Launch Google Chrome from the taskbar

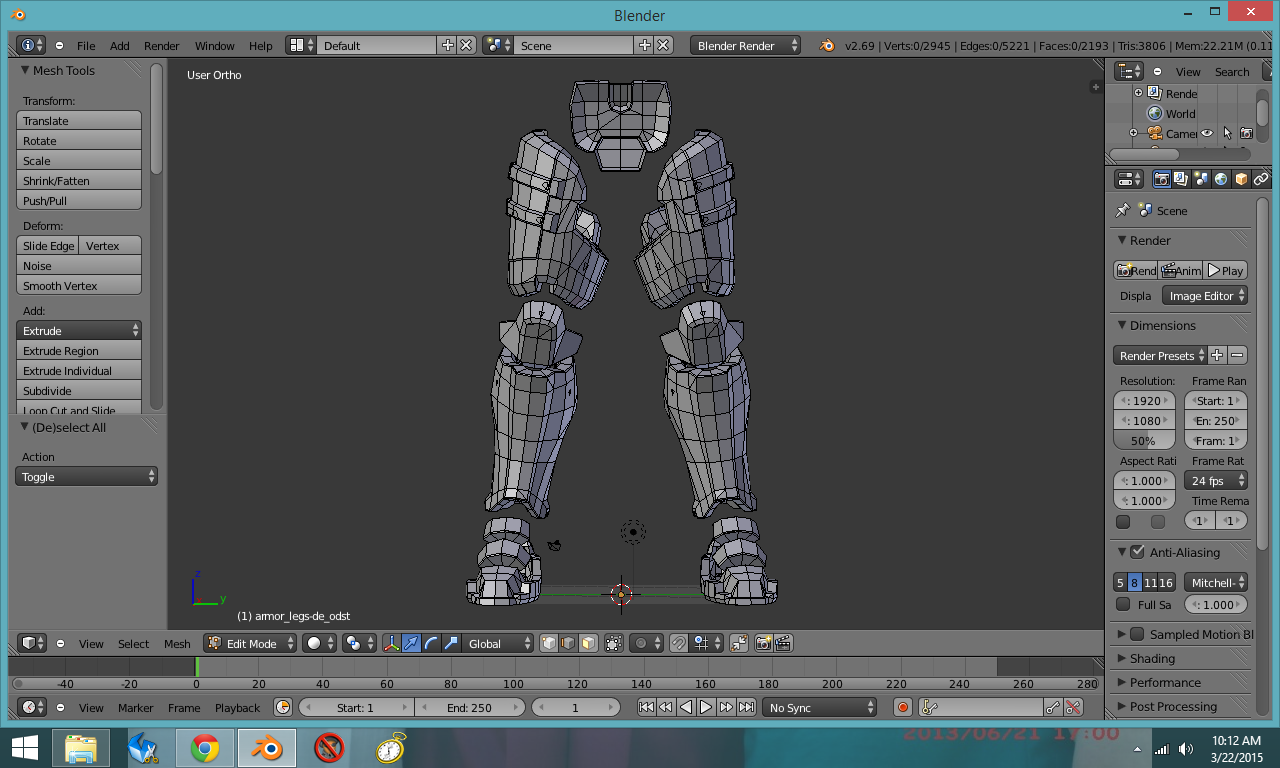(205, 748)
